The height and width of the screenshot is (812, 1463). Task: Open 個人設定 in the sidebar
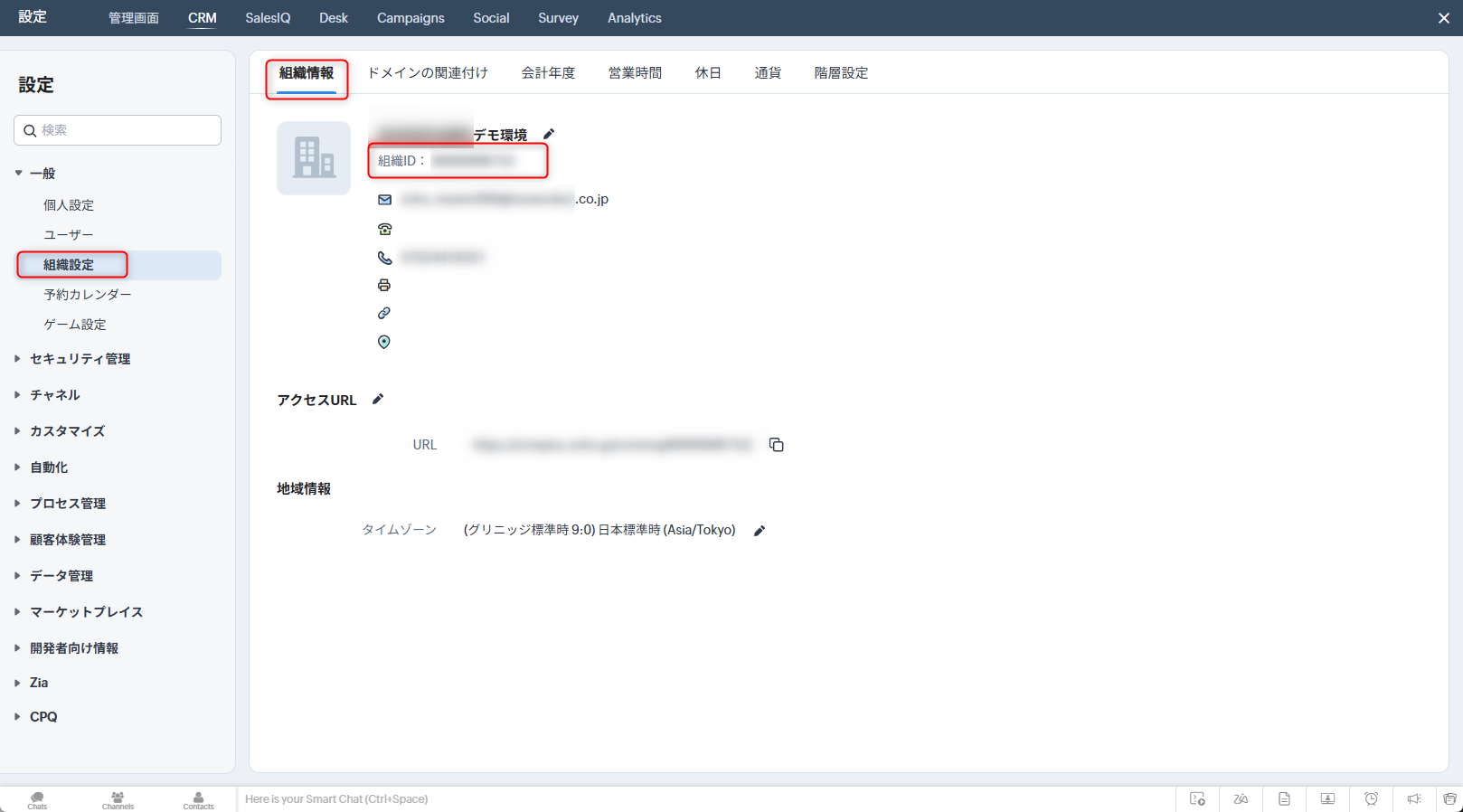point(69,205)
